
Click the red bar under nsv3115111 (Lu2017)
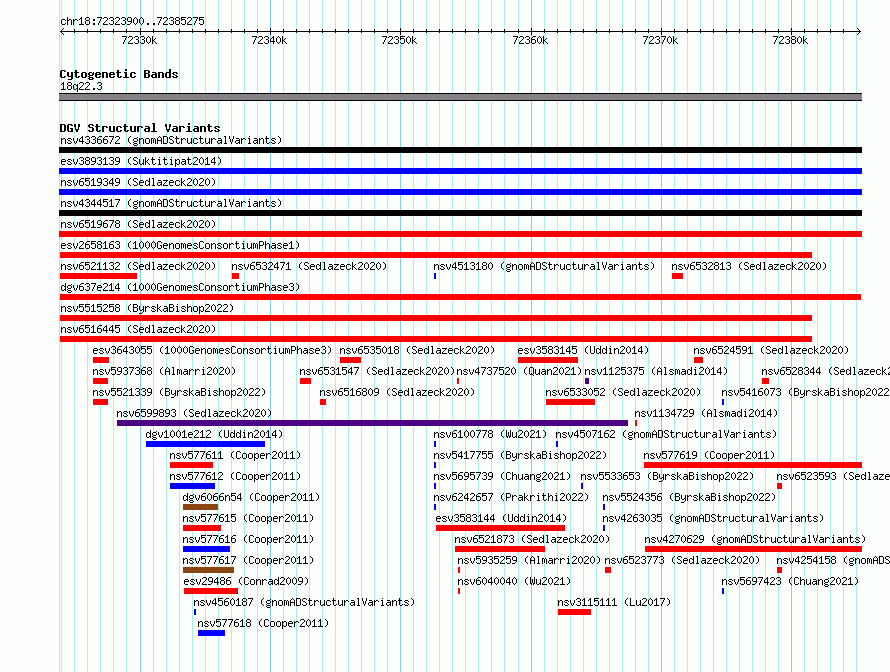574,612
